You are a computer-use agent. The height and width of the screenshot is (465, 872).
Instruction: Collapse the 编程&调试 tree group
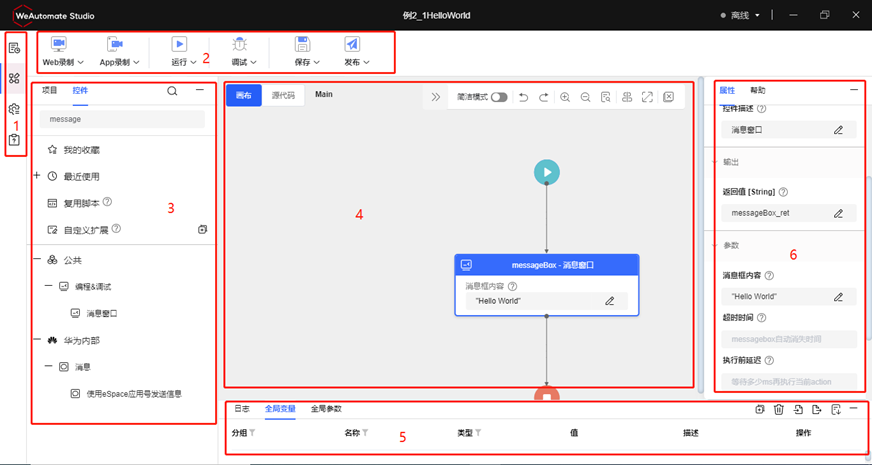(x=48, y=286)
